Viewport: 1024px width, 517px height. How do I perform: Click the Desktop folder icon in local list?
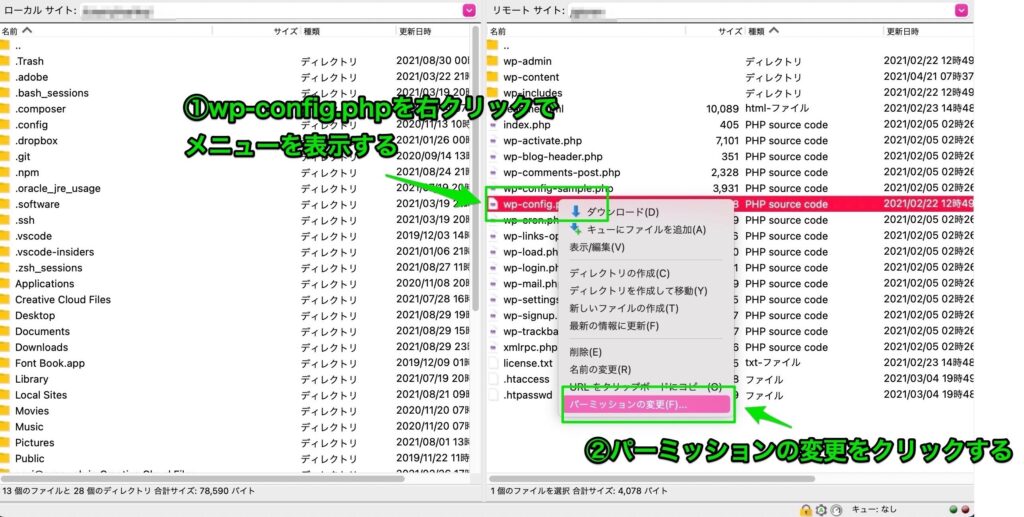(x=5, y=315)
